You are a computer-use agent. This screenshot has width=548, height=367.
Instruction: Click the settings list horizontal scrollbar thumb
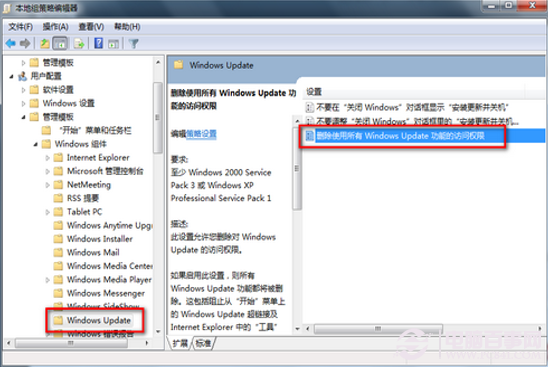pos(378,329)
